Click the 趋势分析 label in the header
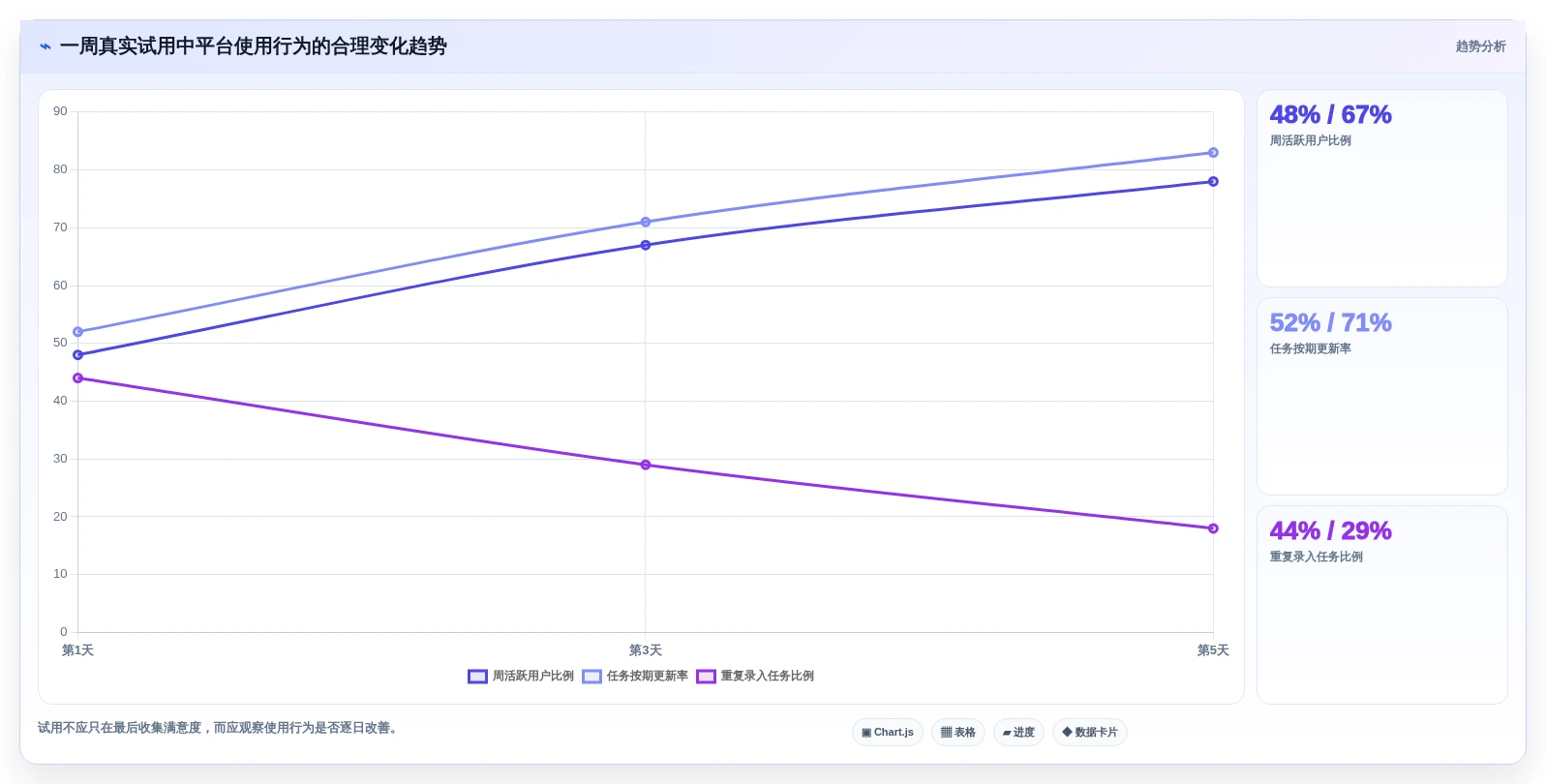 click(x=1480, y=46)
